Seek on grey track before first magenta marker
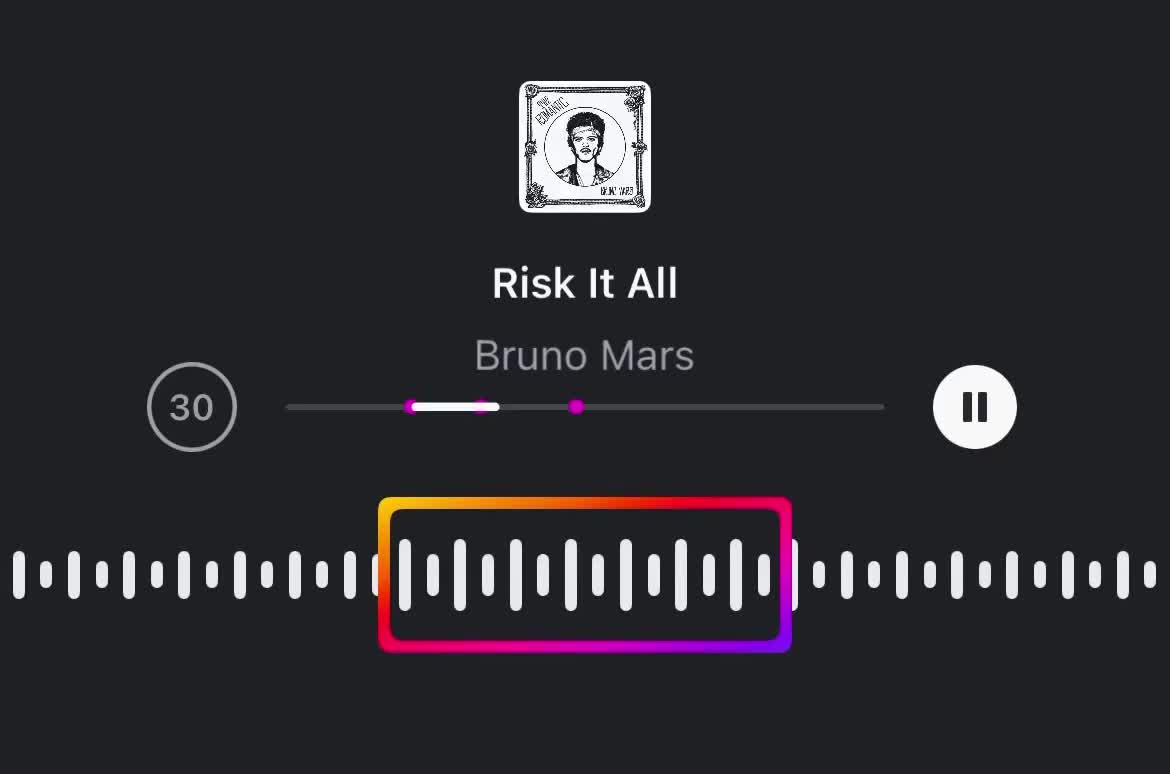This screenshot has width=1170, height=774. pos(345,407)
